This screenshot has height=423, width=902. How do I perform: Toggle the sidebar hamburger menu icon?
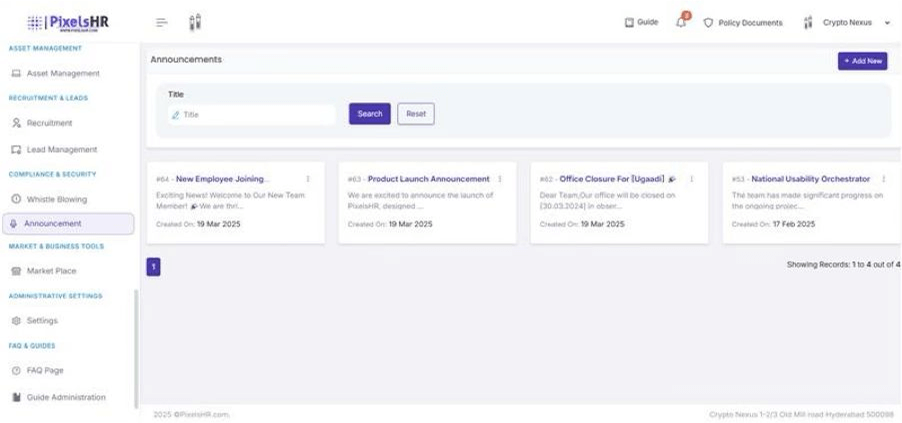pos(162,22)
